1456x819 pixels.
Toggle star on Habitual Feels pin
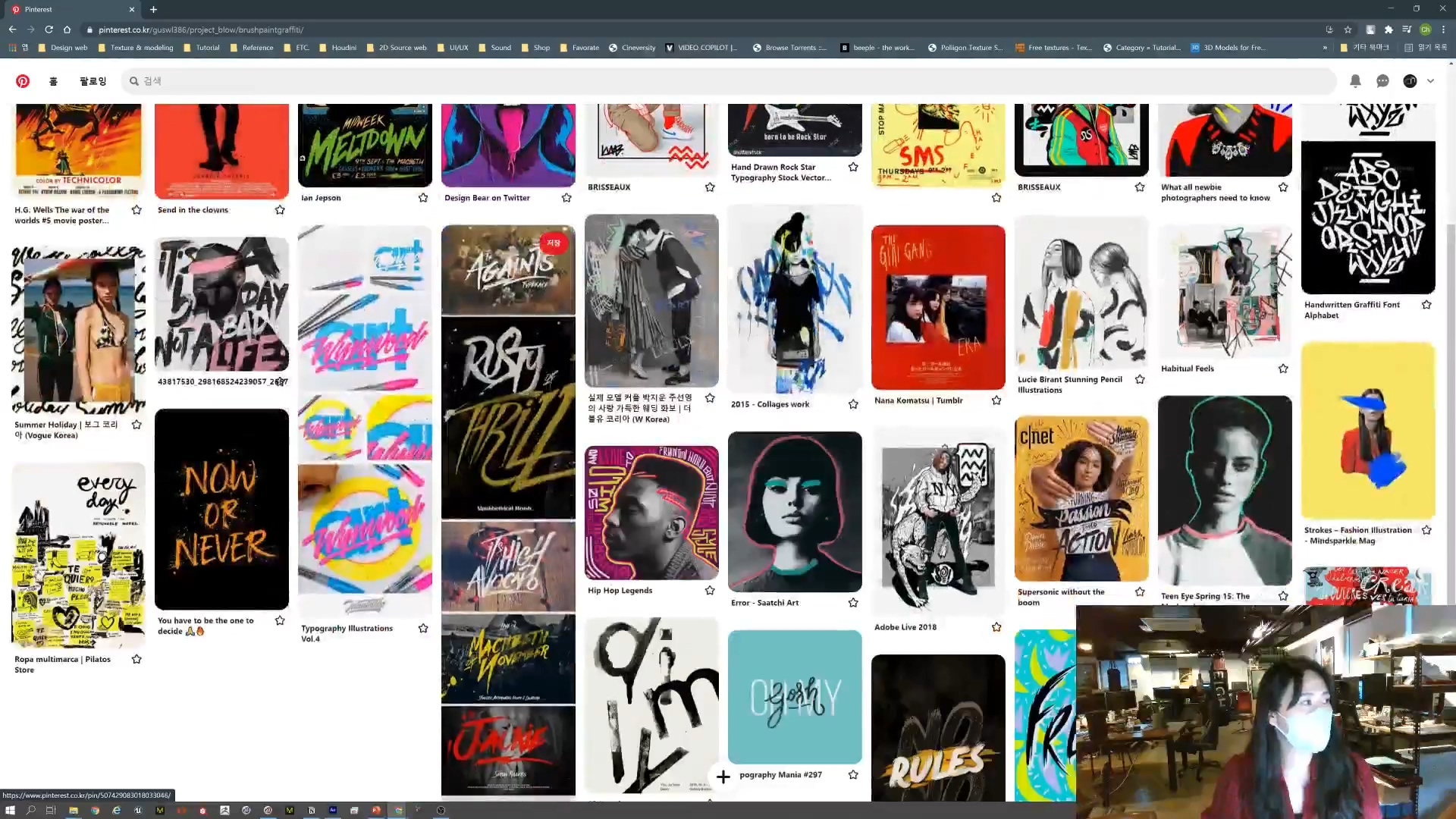pyautogui.click(x=1283, y=369)
